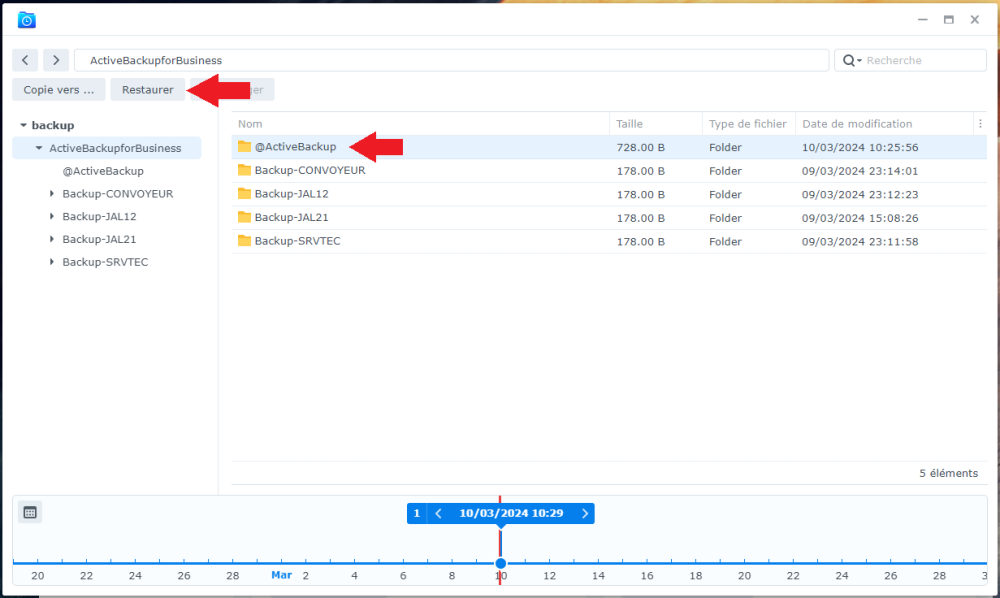Click the 5 éléments status text
The width and height of the screenshot is (1000, 598).
(x=948, y=473)
